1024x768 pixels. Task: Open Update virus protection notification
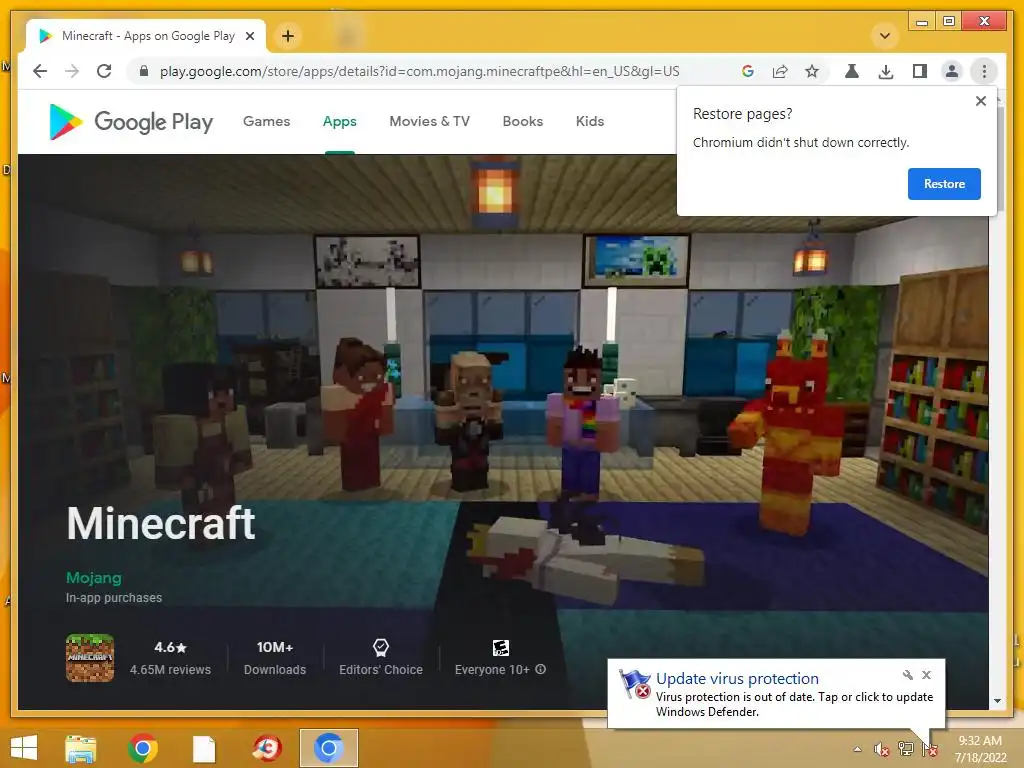[776, 694]
